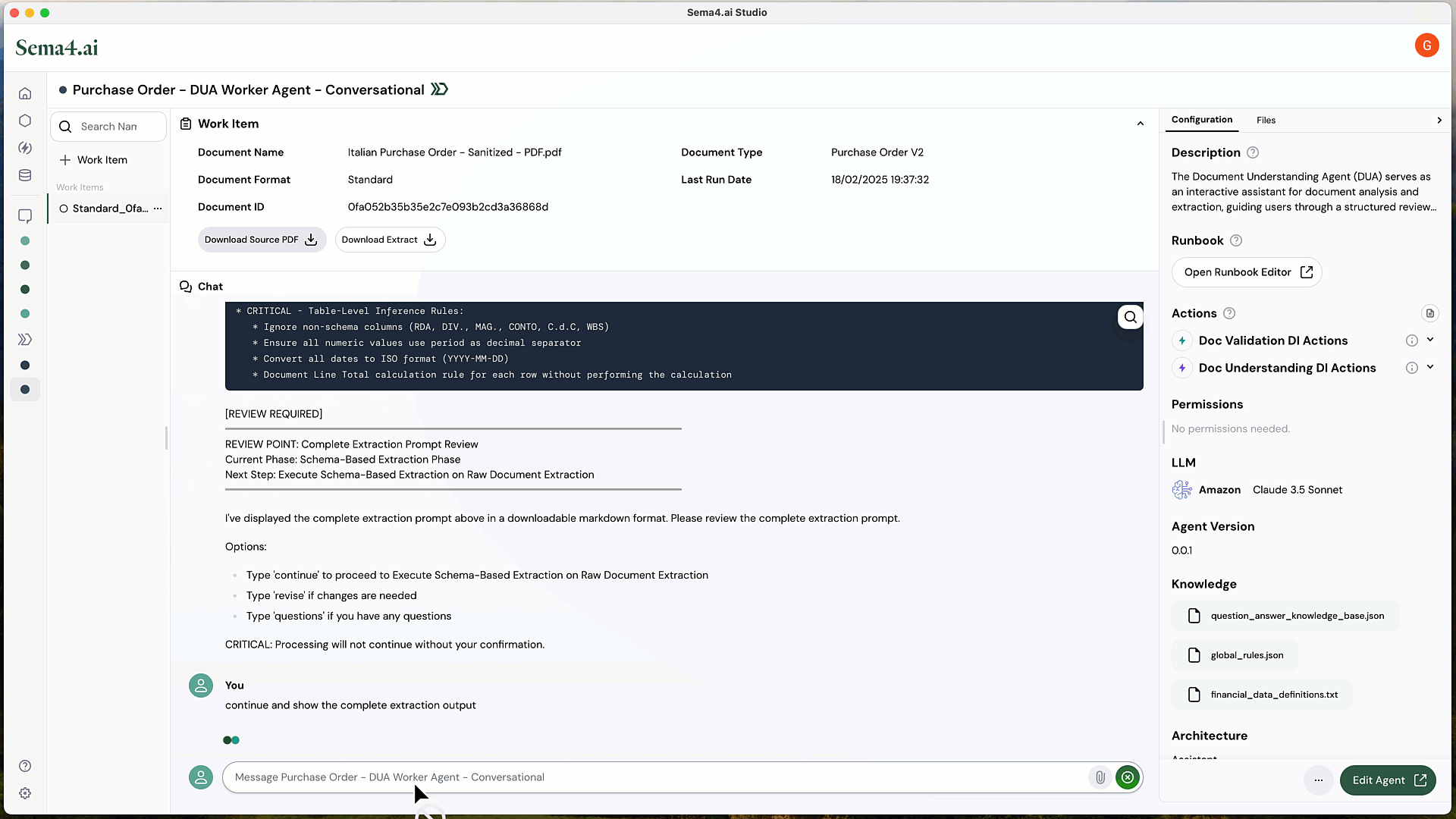Image resolution: width=1456 pixels, height=819 pixels.
Task: Open the global_rules.json knowledge file
Action: 1235,655
